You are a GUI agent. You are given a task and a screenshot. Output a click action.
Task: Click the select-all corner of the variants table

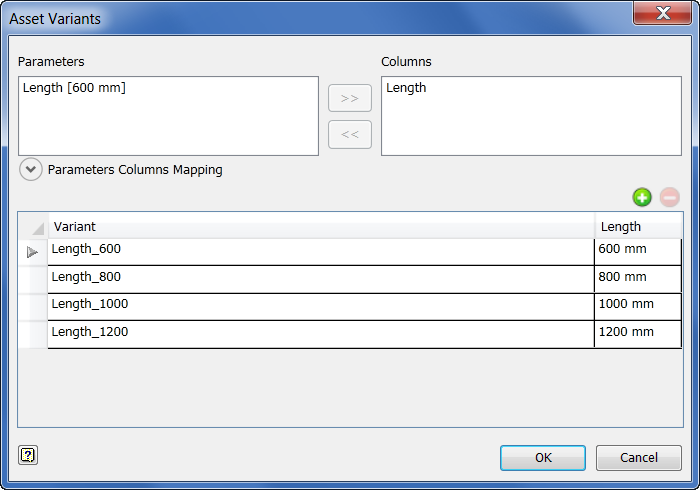33,227
